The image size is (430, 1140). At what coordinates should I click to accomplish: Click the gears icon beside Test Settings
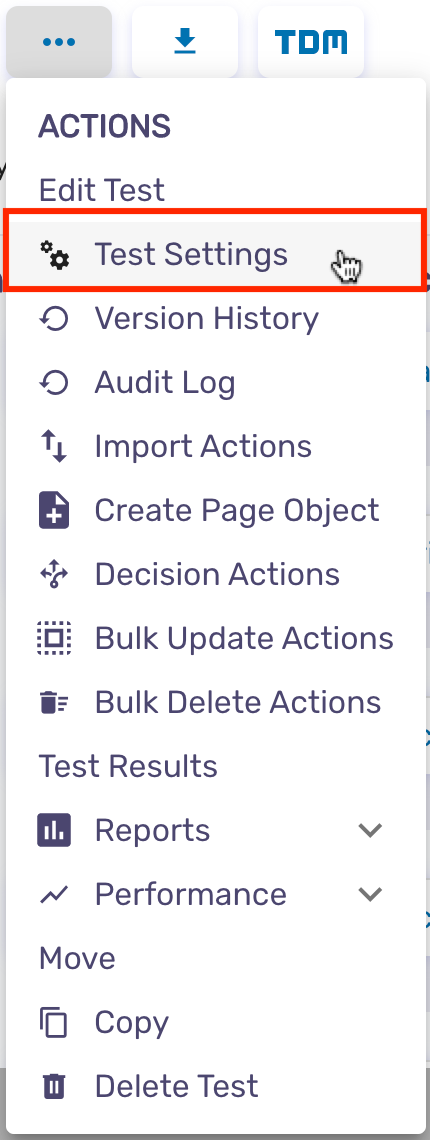[55, 254]
